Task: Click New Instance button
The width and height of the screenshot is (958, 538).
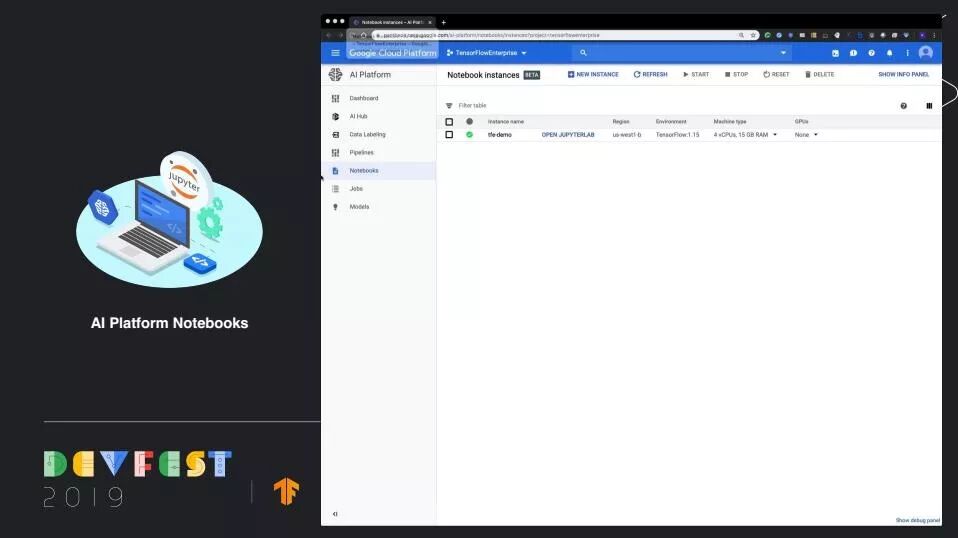Action: click(x=593, y=75)
